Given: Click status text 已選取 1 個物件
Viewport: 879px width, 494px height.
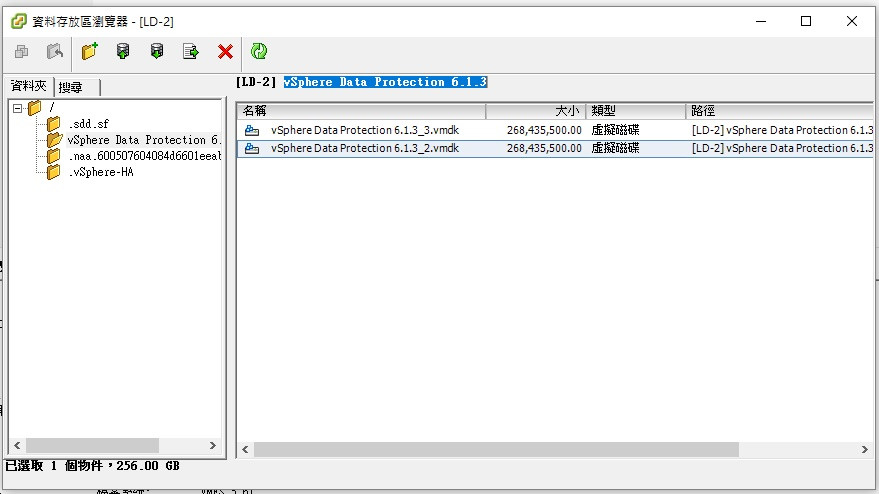Looking at the screenshot, I should tap(54, 466).
